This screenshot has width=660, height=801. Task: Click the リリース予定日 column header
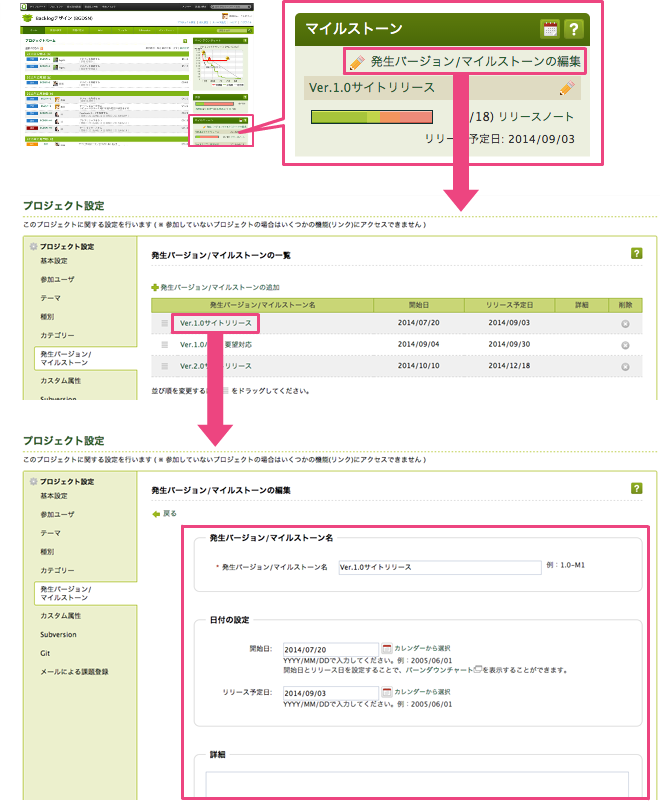point(509,305)
